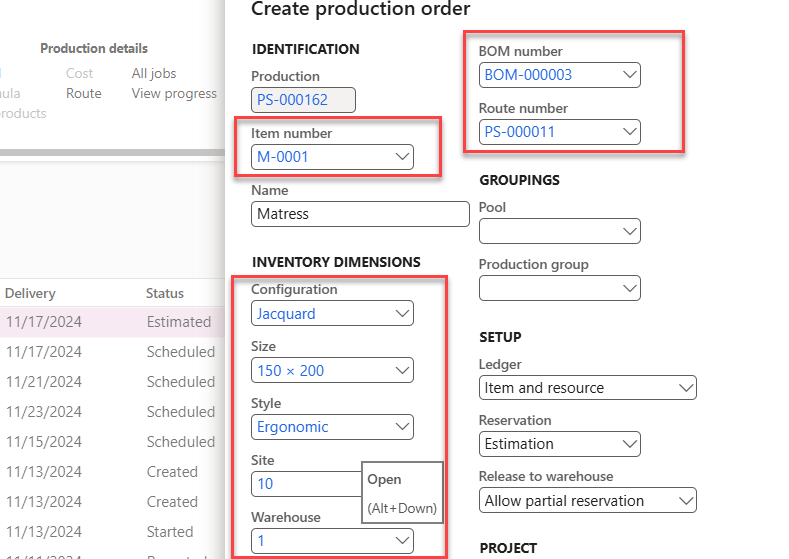Viewport: 789px width, 559px height.
Task: Sort by the Status column header
Action: click(165, 293)
